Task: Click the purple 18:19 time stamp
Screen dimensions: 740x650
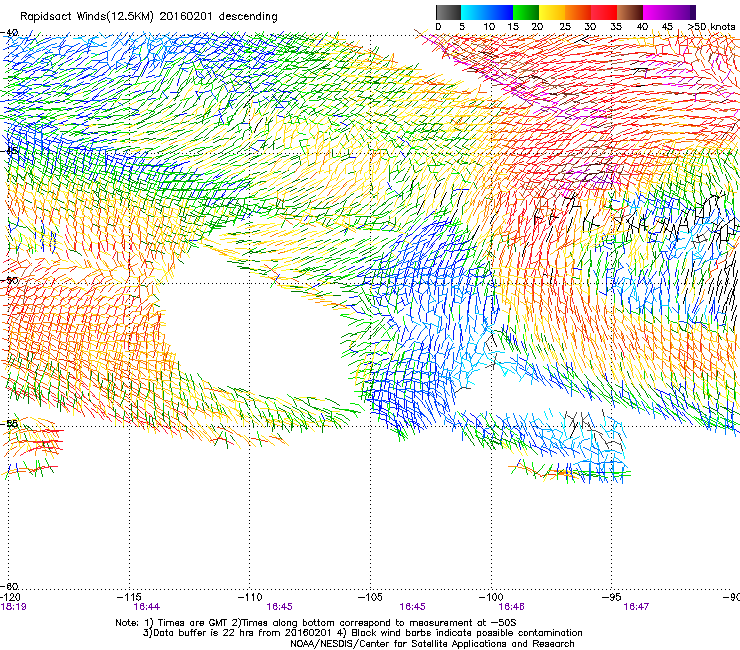Action: pos(13,607)
